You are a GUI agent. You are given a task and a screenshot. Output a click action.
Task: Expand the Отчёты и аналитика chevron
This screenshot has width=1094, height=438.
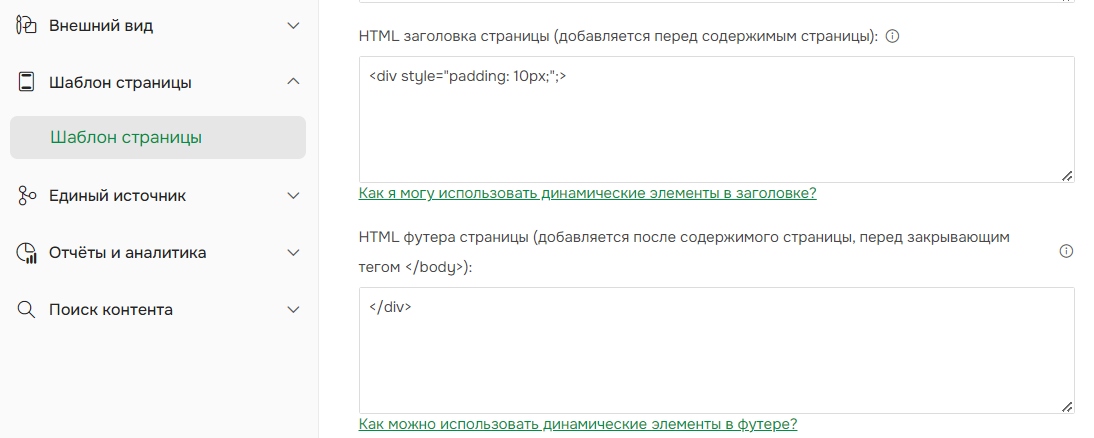click(x=293, y=253)
